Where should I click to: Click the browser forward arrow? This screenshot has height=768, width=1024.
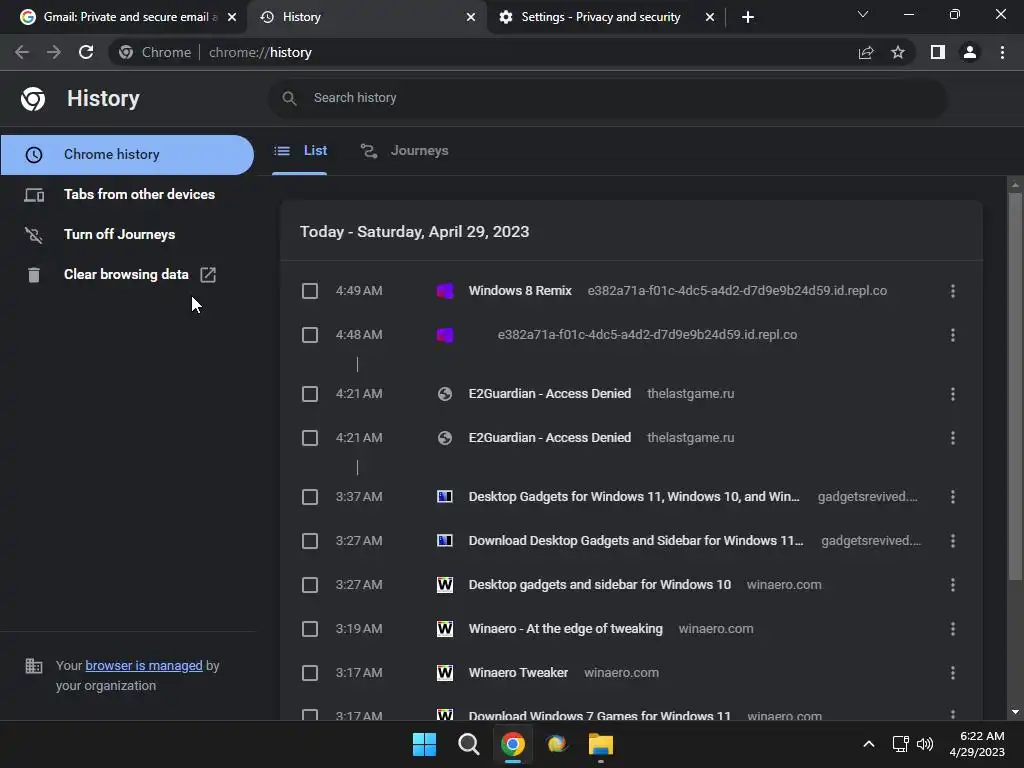[54, 52]
